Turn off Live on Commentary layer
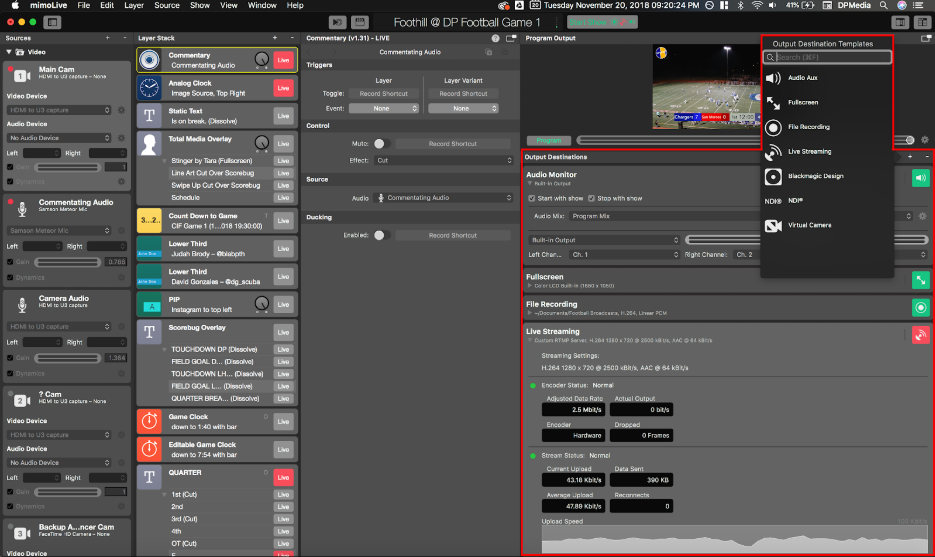Image resolution: width=935 pixels, height=557 pixels. coord(284,60)
